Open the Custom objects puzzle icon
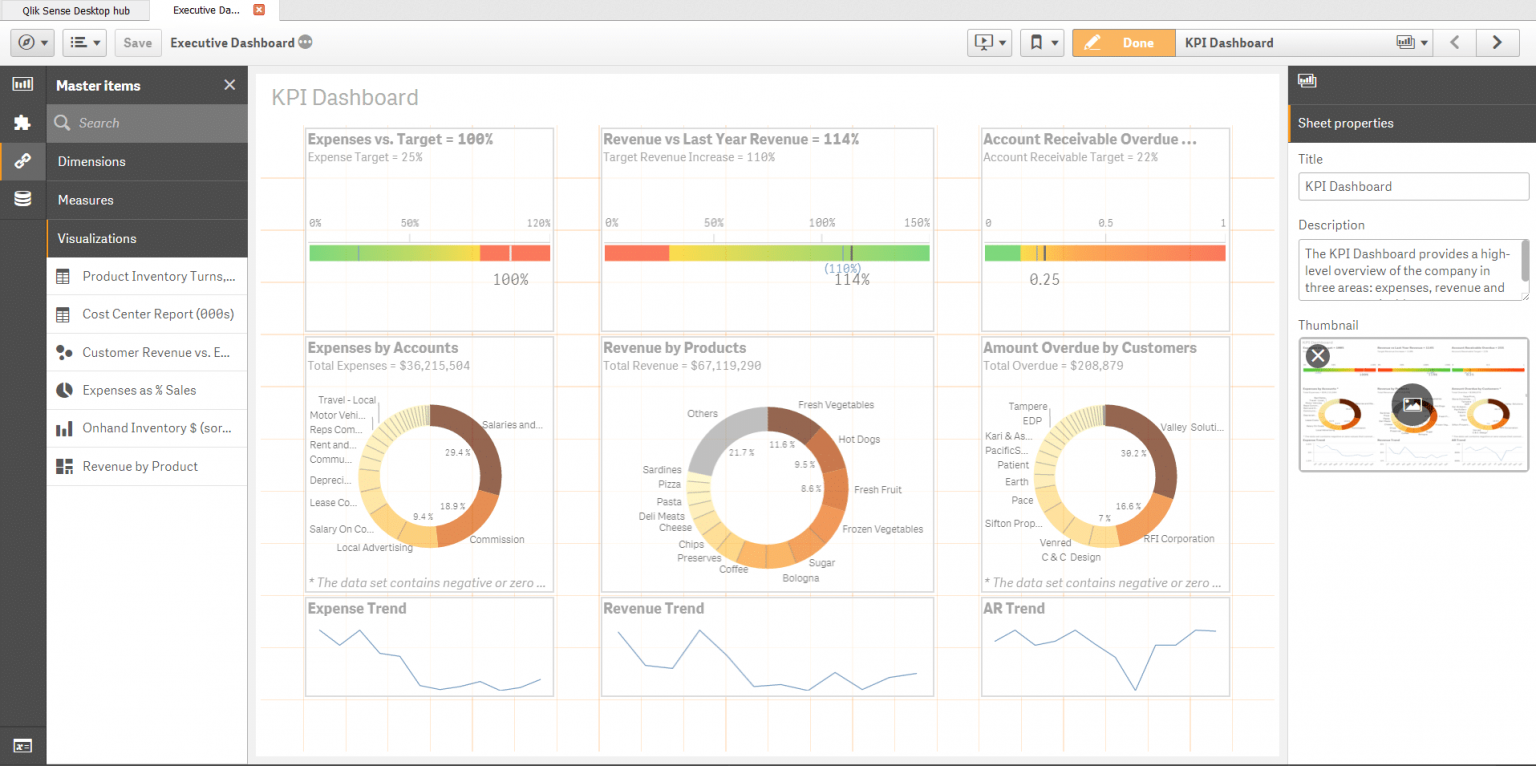 [22, 122]
